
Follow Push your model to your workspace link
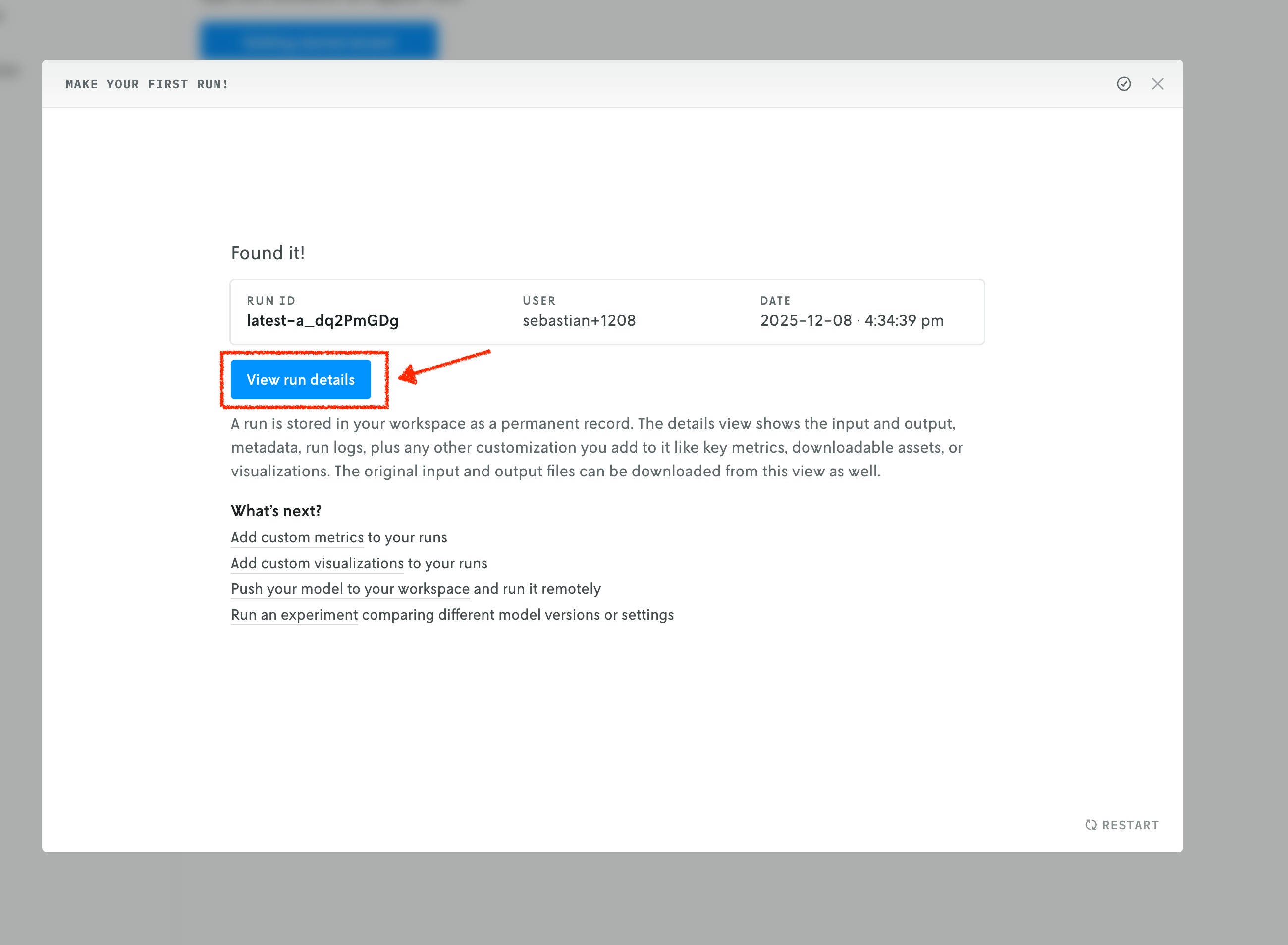[x=350, y=589]
